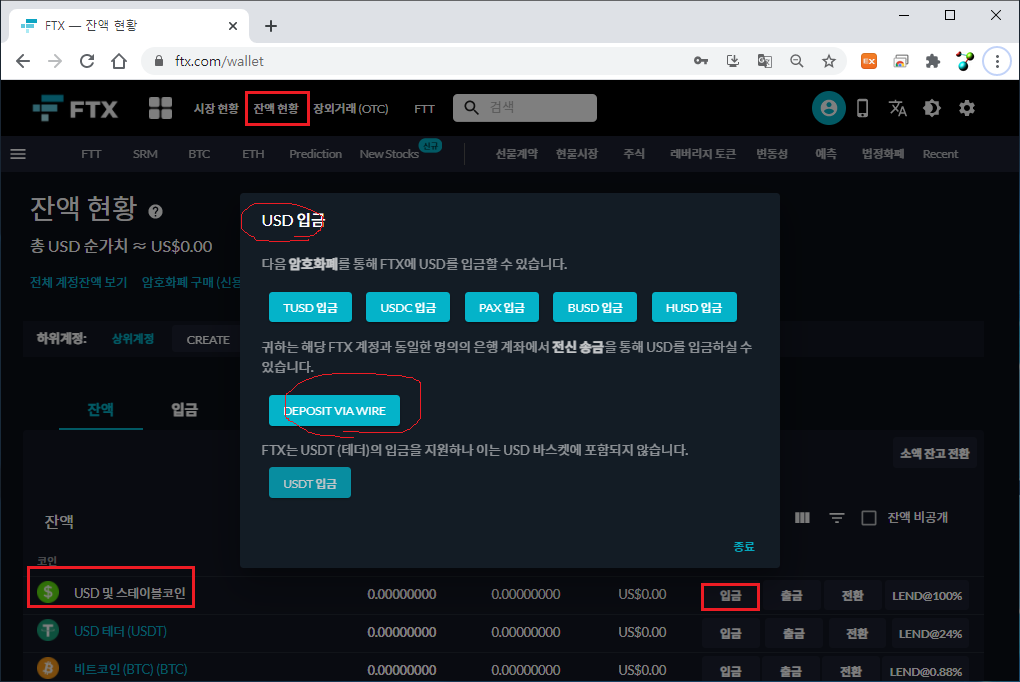The height and width of the screenshot is (682, 1020).
Task: Click the orange extension icon
Action: (x=869, y=61)
